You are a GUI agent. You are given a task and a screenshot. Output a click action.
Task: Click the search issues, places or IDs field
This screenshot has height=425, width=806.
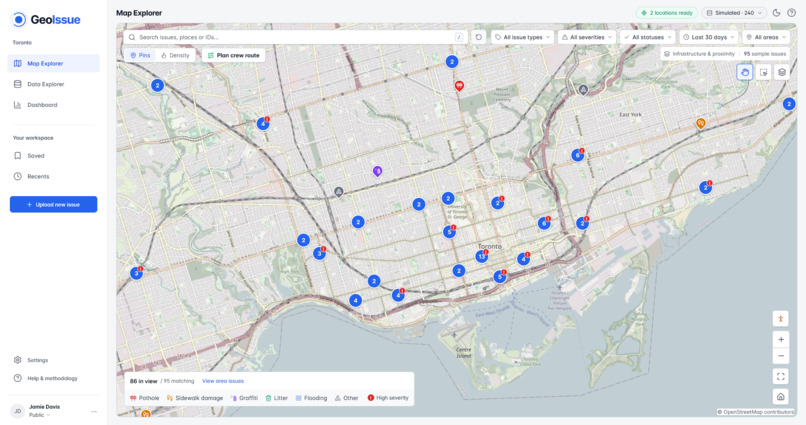point(295,37)
